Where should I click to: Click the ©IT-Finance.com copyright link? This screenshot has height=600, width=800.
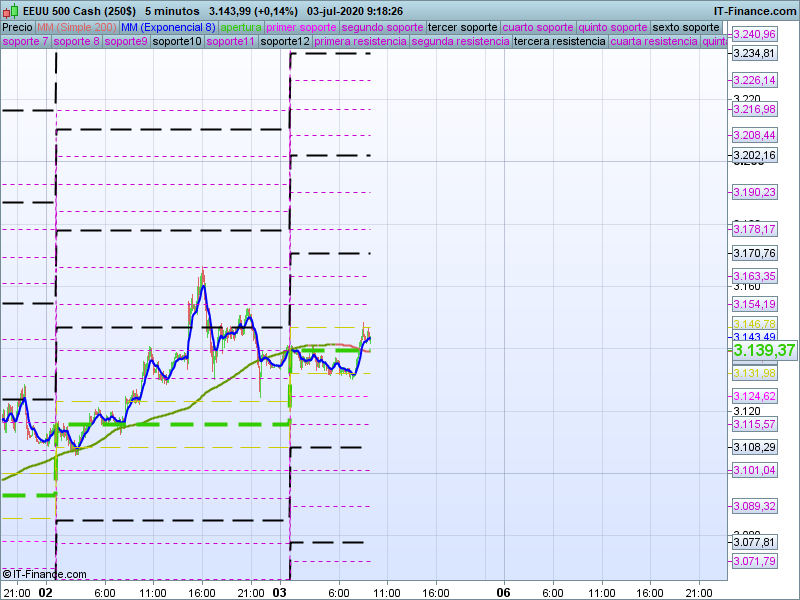pos(44,574)
